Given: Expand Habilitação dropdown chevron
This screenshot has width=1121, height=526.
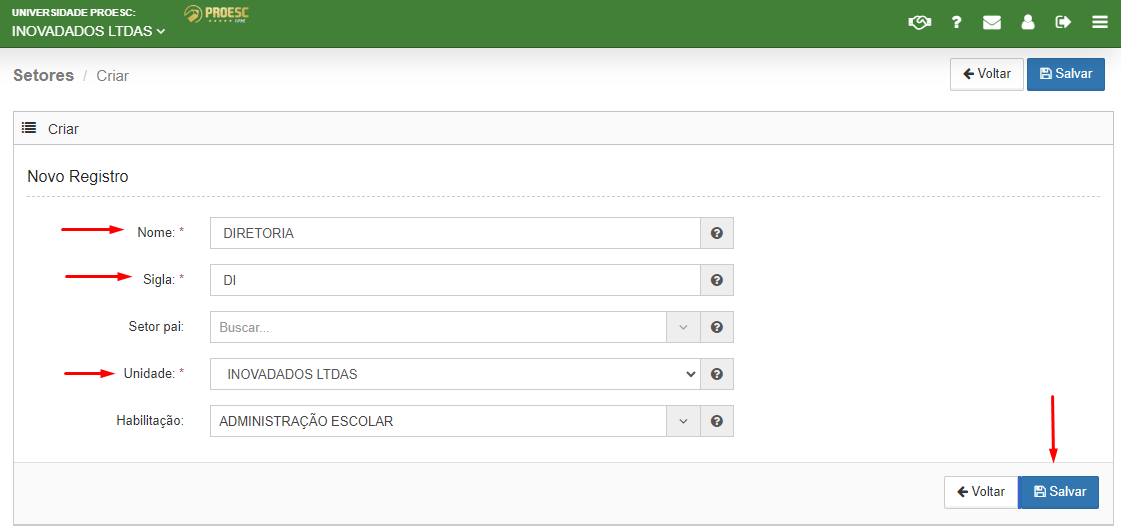Looking at the screenshot, I should [x=683, y=421].
